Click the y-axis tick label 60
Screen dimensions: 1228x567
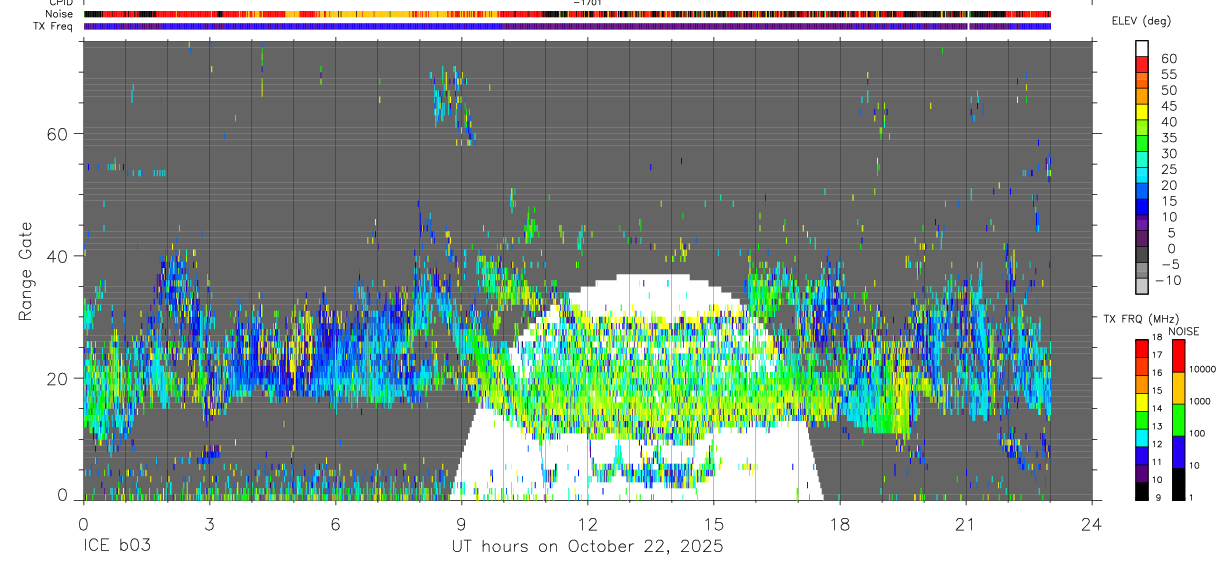(x=59, y=134)
